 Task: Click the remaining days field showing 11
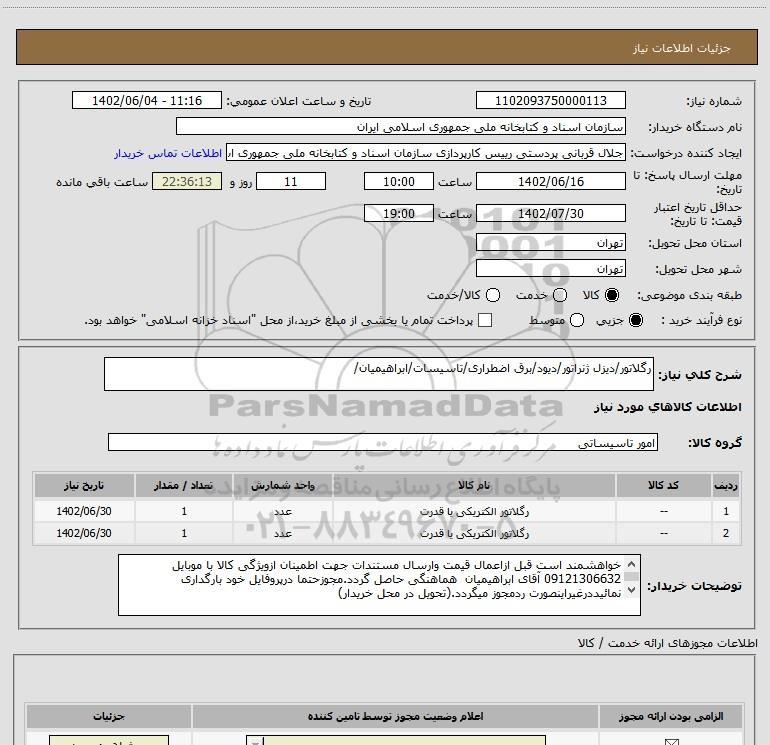[291, 181]
